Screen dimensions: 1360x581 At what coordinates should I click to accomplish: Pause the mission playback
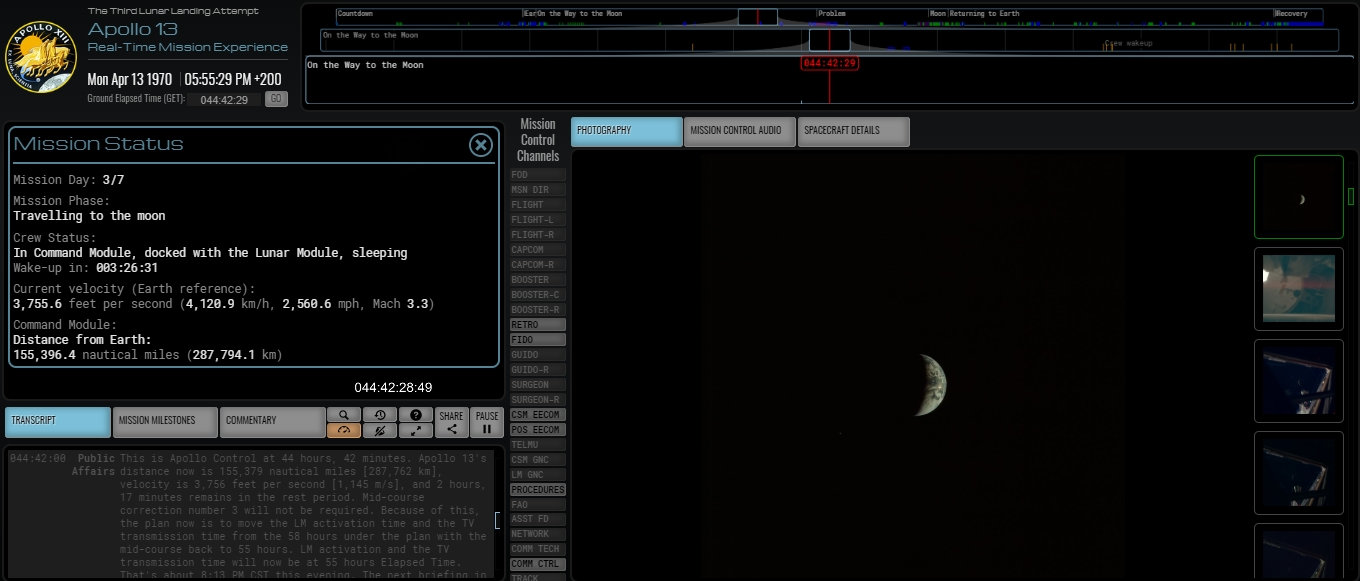point(487,422)
